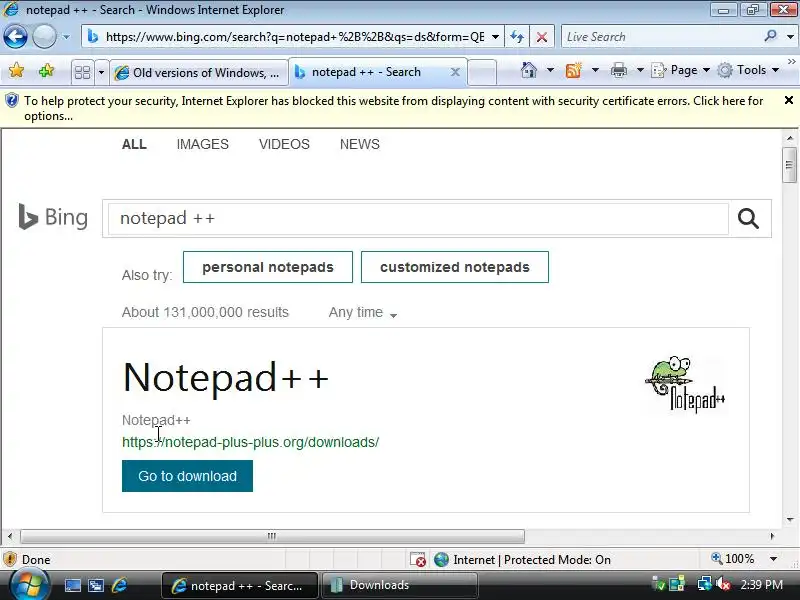Click the greyed Forward navigation button
Screen dimensions: 800x600
pos(44,37)
